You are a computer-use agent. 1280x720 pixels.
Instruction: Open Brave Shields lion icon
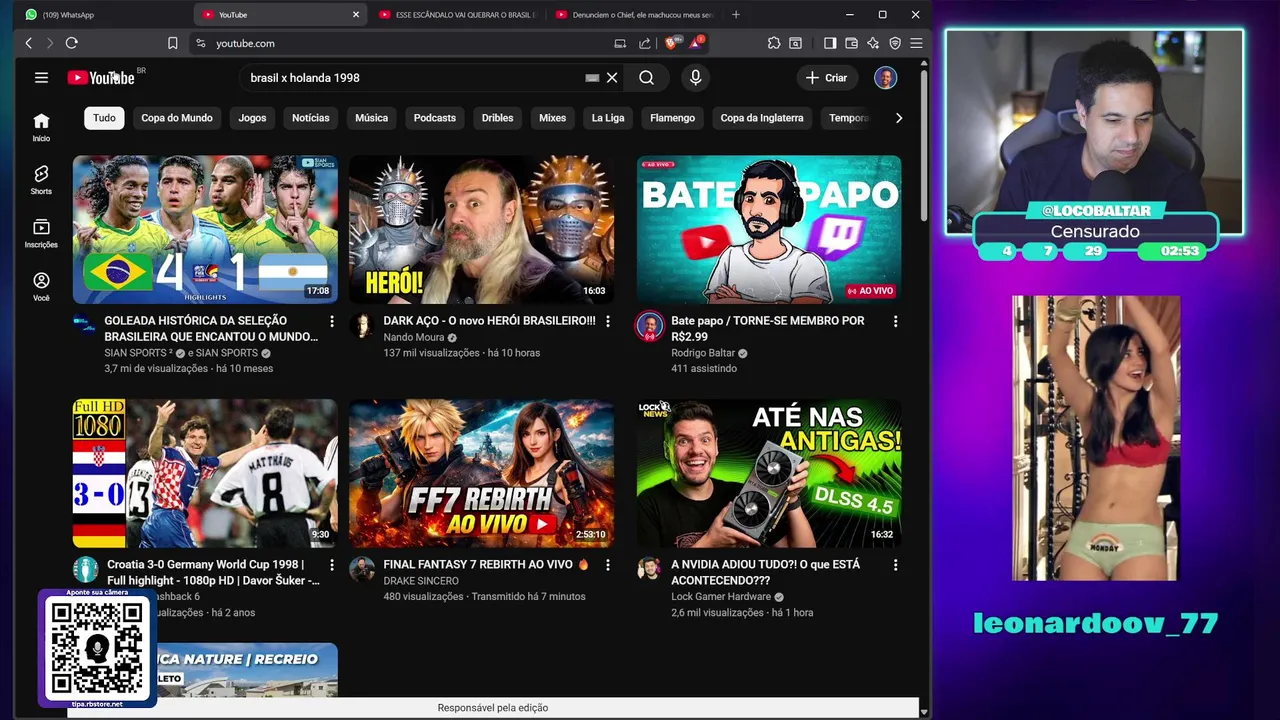(672, 43)
